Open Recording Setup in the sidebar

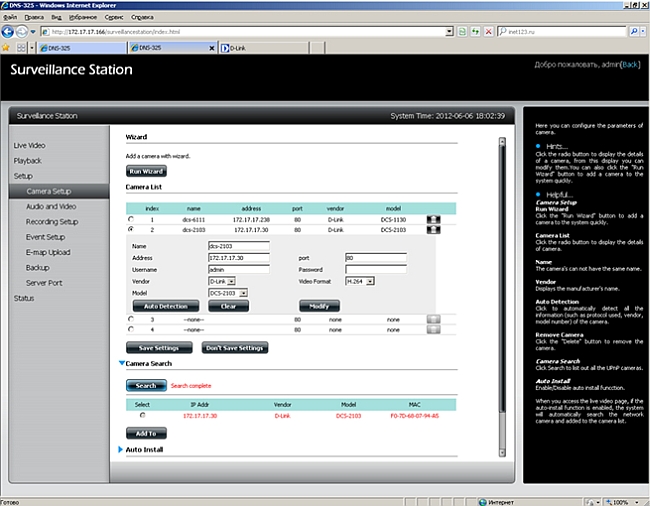pos(52,222)
